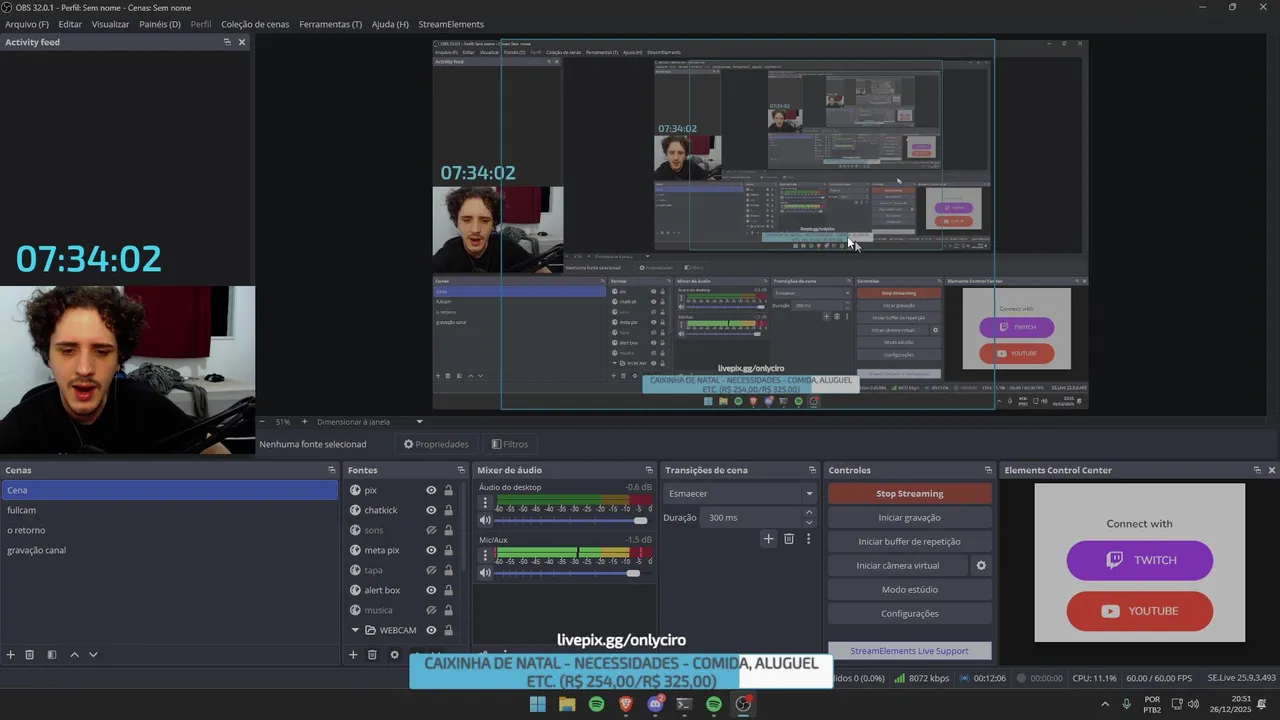Click Stop Streaming button
This screenshot has width=1280, height=720.
[910, 493]
